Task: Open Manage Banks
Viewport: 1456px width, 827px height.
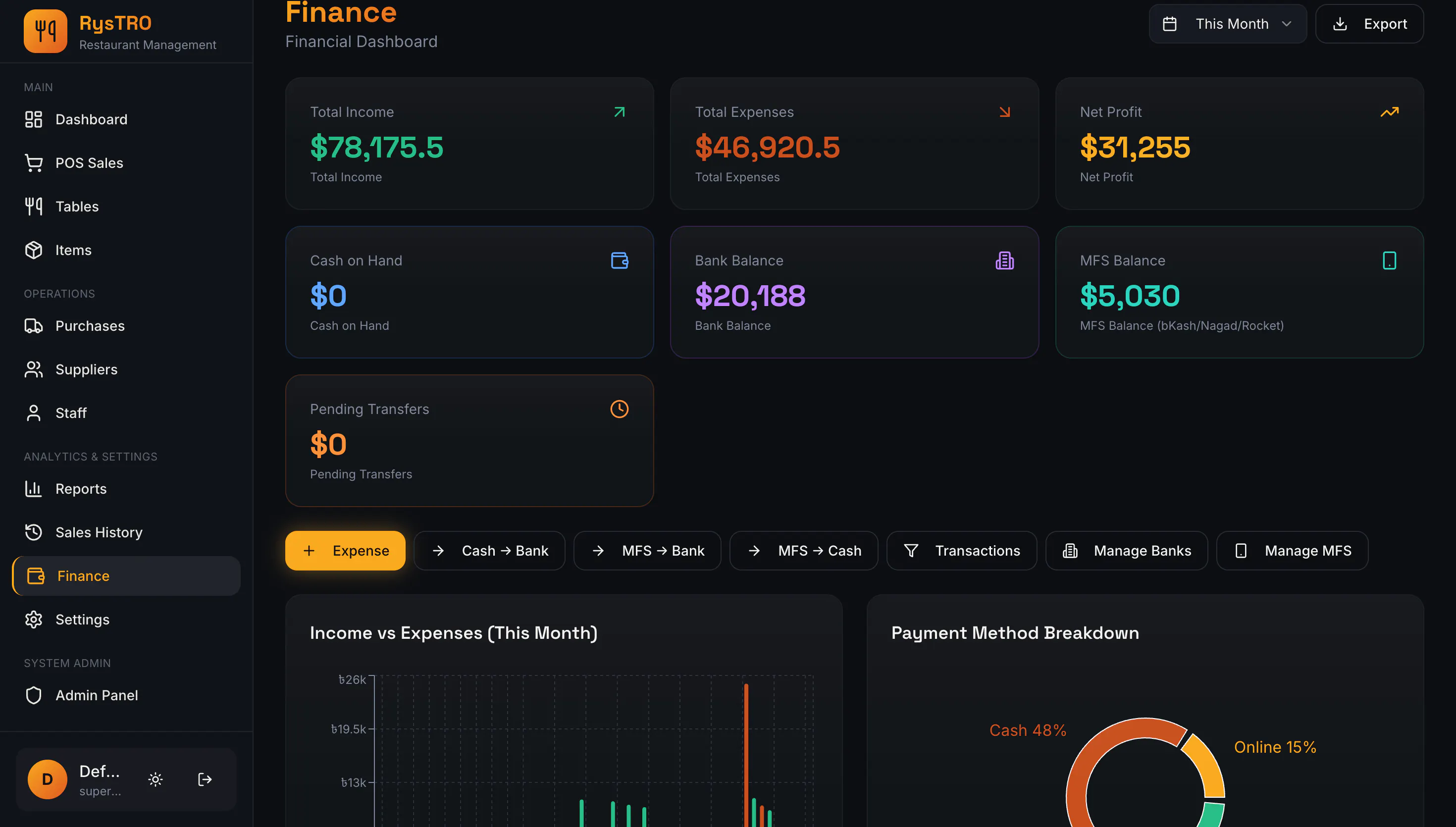Action: tap(1127, 550)
